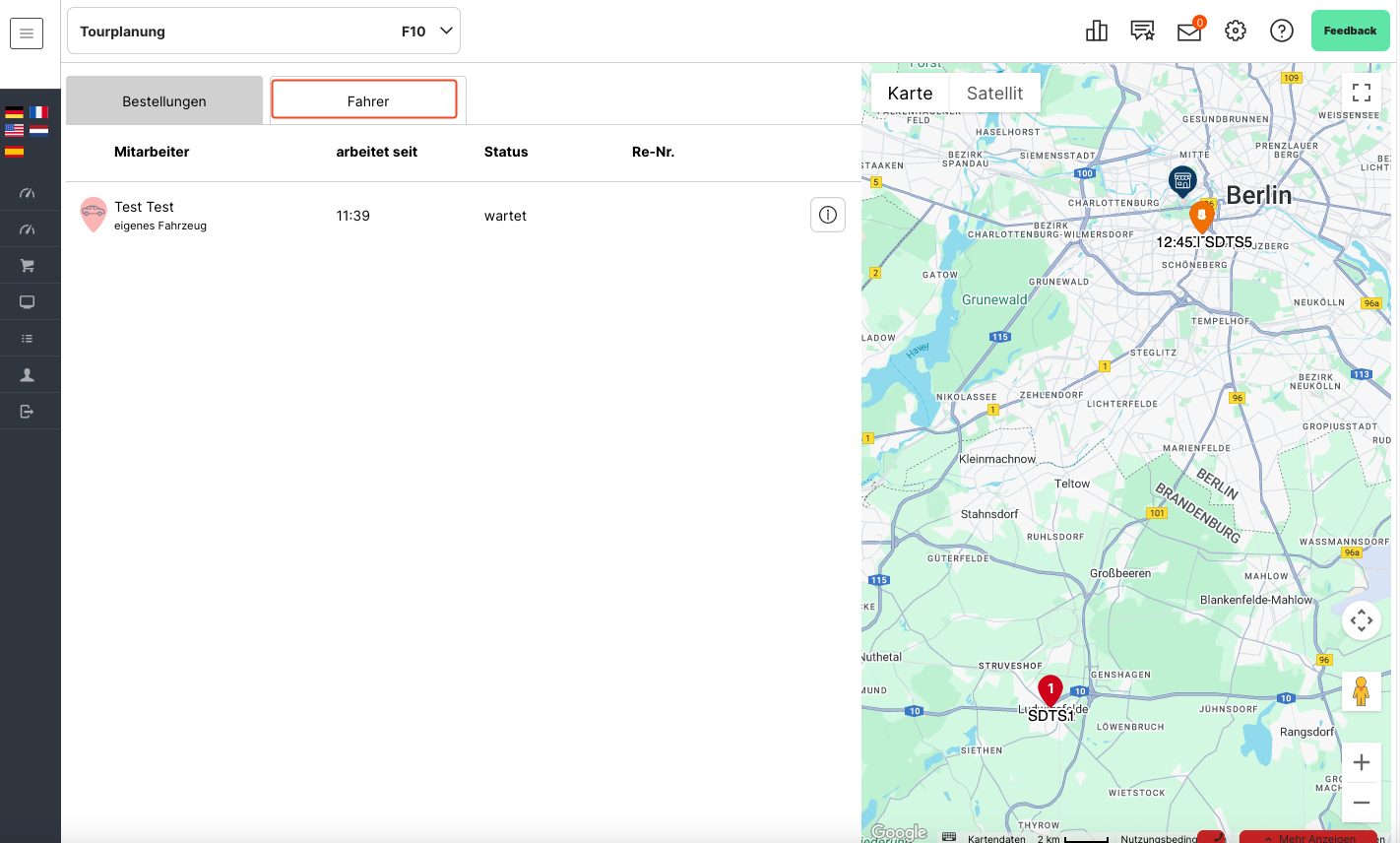Viewport: 1400px width, 843px height.
Task: Toggle map fullscreen view
Action: (1362, 93)
